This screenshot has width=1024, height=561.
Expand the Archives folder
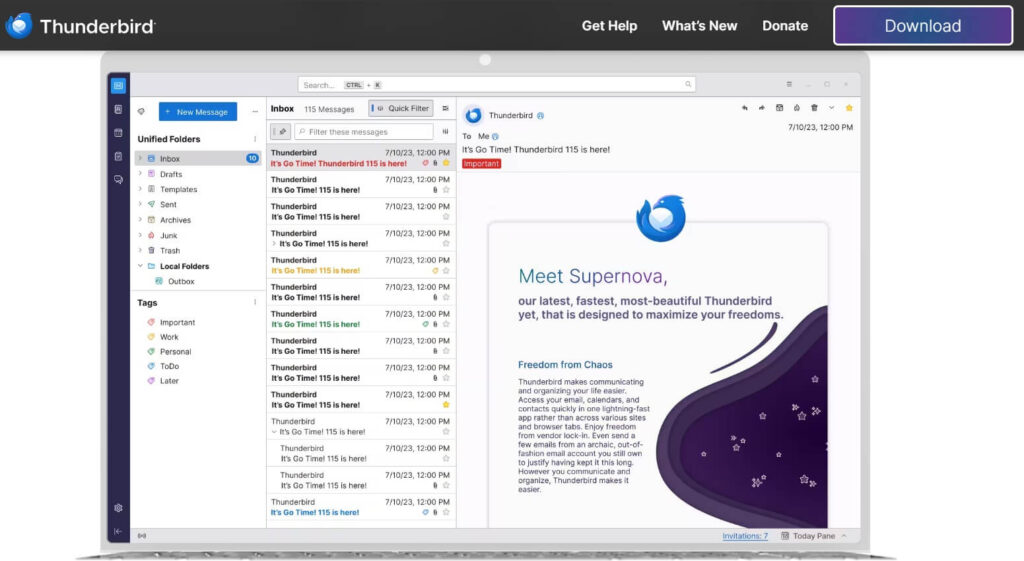click(x=140, y=219)
